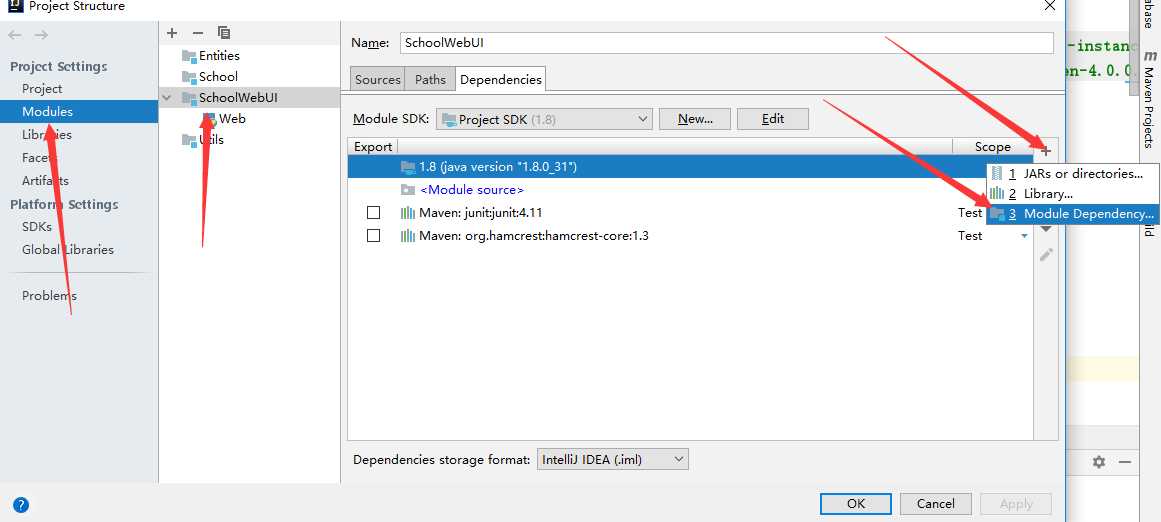Click the edit dependency pencil icon
This screenshot has height=522, width=1161.
tap(1045, 255)
